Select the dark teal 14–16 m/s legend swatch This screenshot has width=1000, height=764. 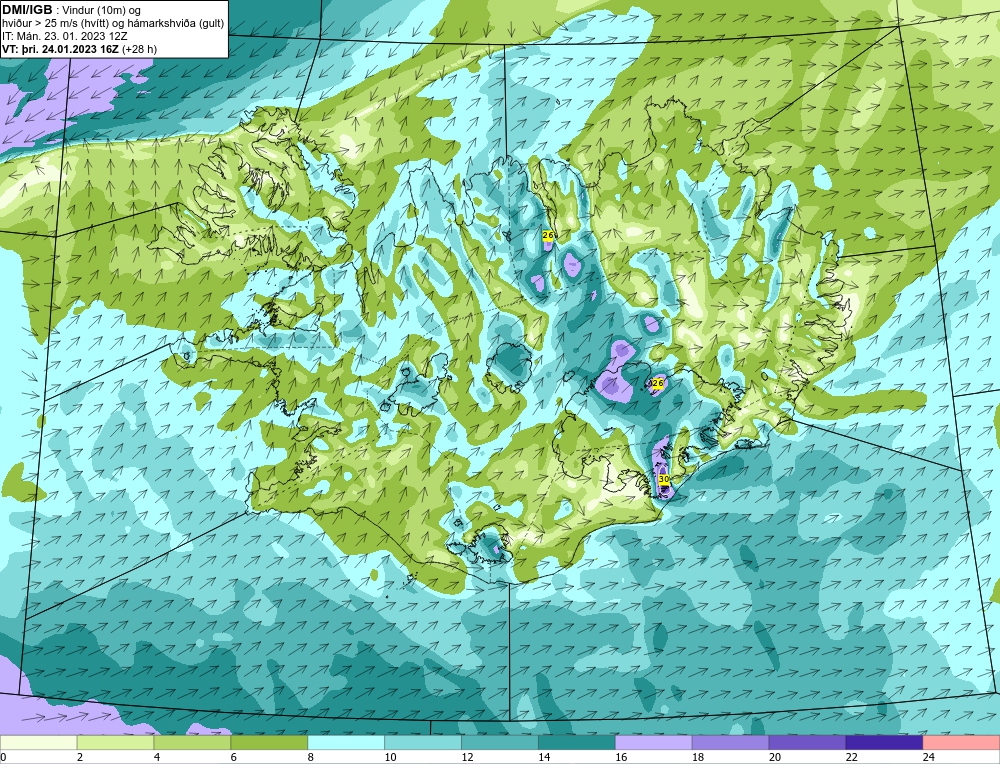click(577, 743)
